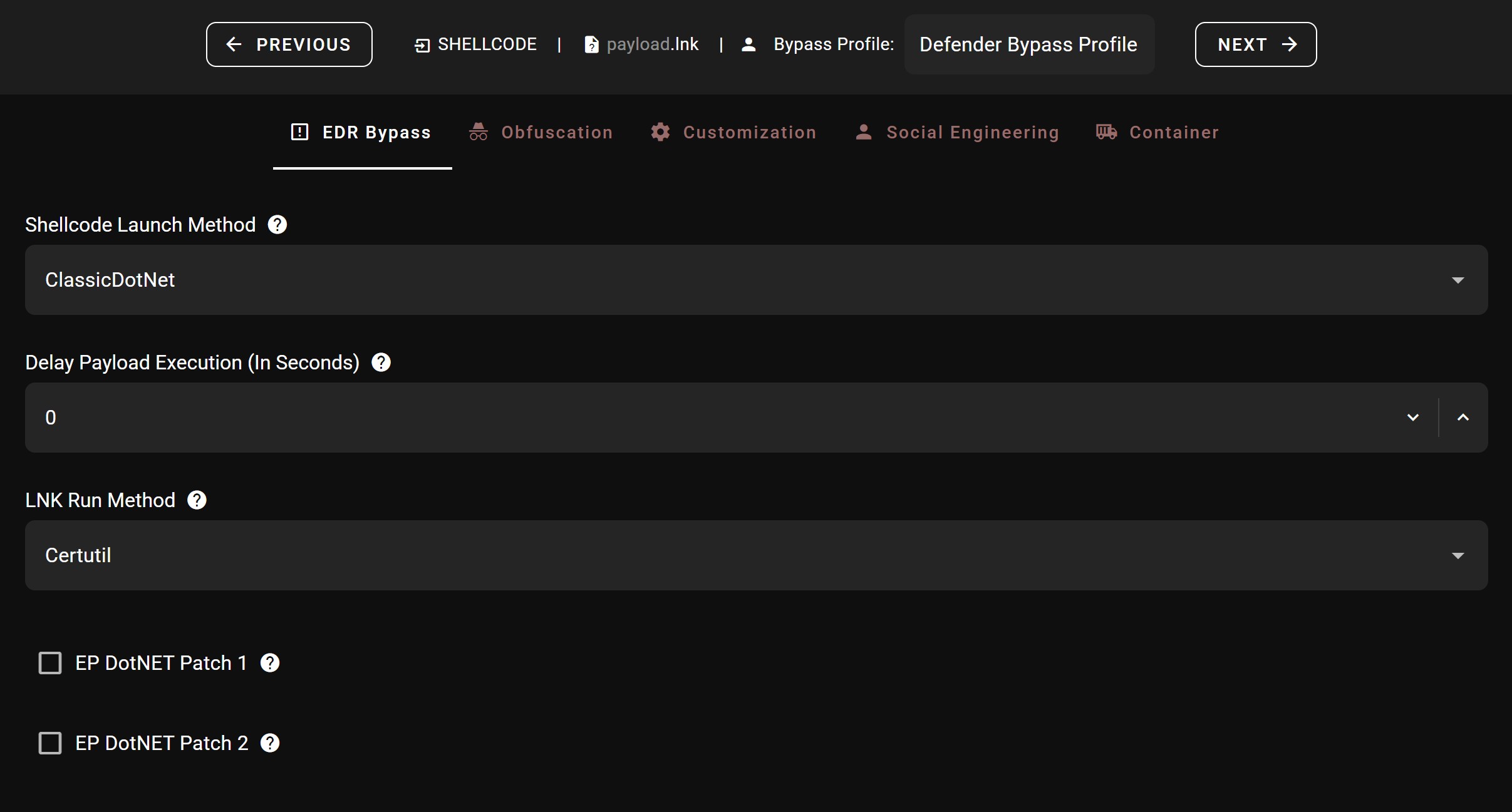Screen dimensions: 1512x812
Task: Click help icon beside Shellcode Launch Method
Action: point(277,225)
